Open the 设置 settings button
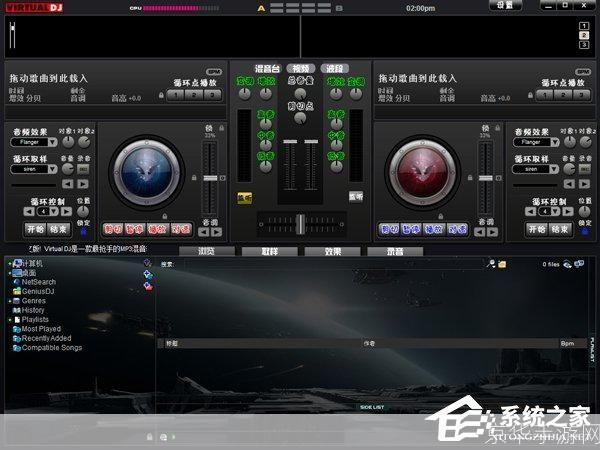 click(x=505, y=6)
